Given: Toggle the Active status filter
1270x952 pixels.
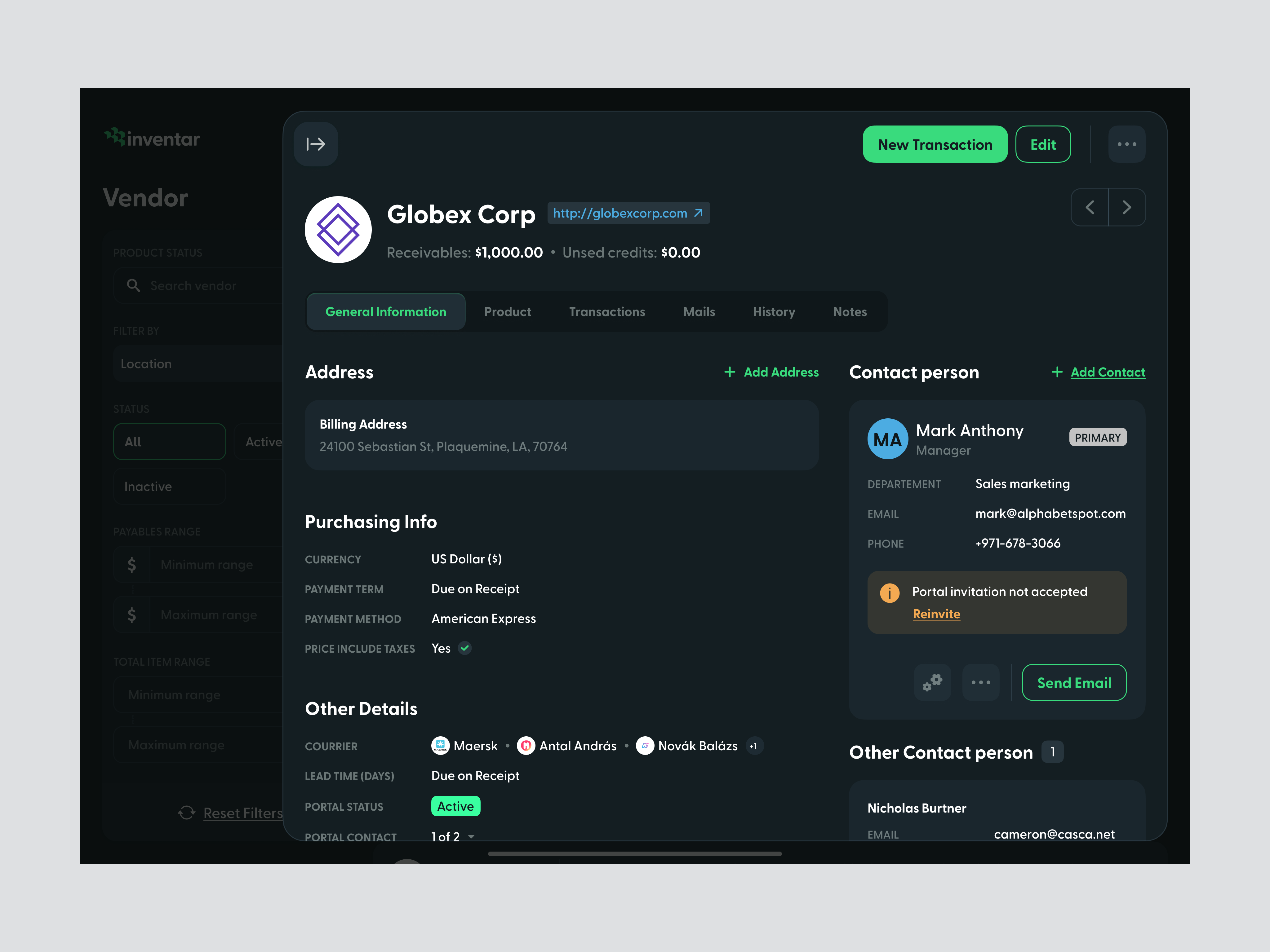Looking at the screenshot, I should point(264,441).
